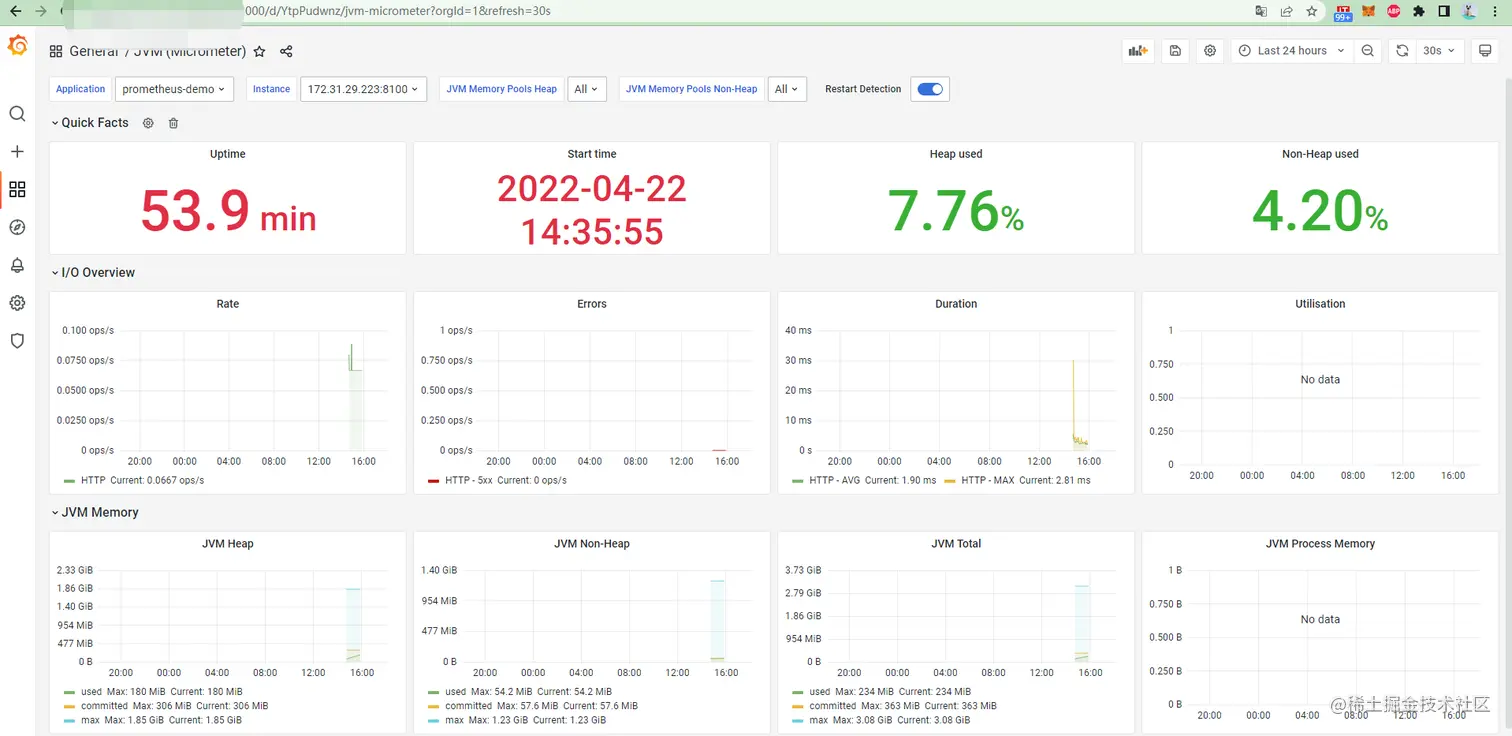Open the prometheus-demo Application dropdown
The image size is (1512, 736).
click(173, 89)
